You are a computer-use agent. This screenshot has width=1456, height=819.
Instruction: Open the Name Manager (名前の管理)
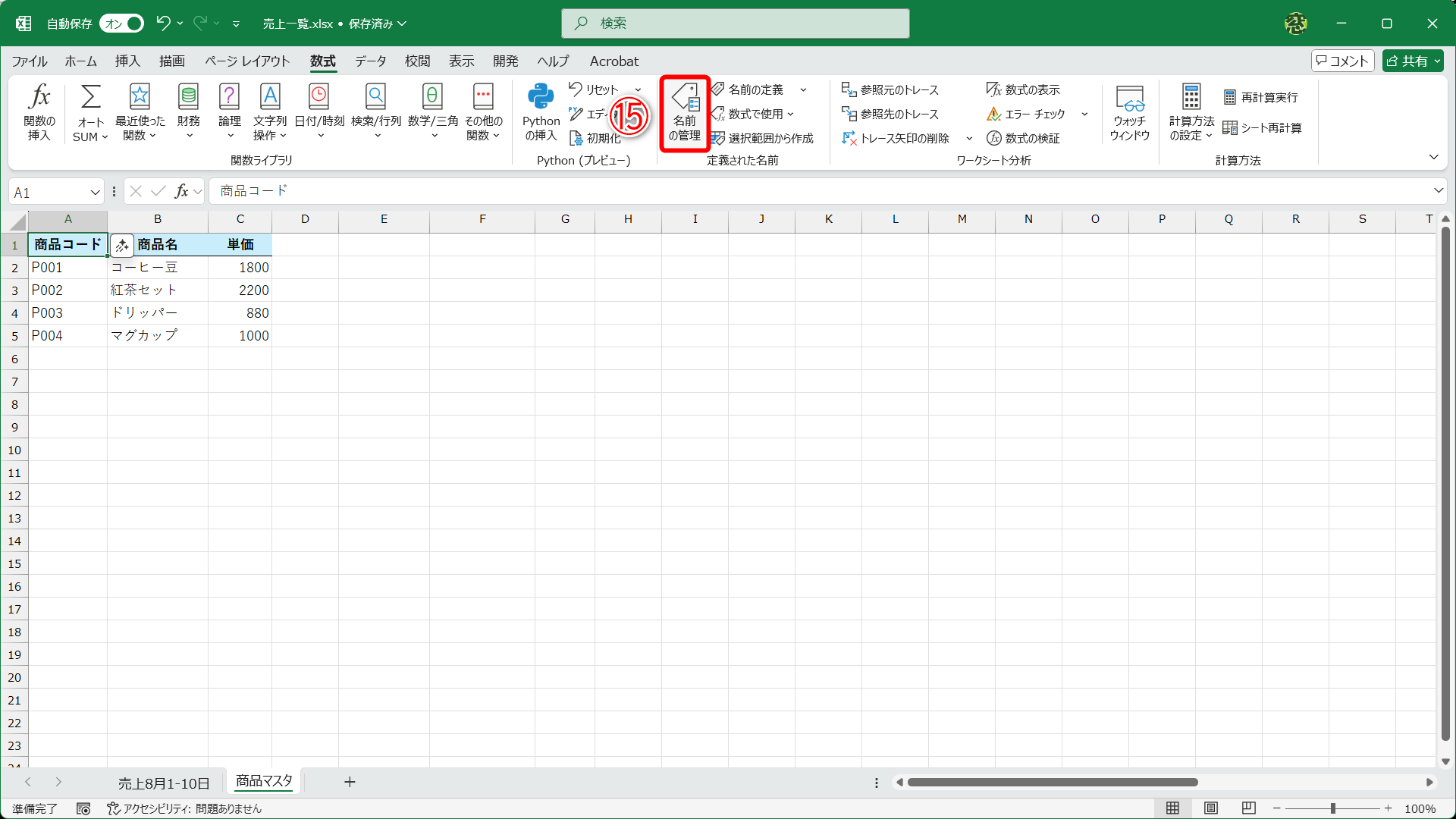(684, 112)
